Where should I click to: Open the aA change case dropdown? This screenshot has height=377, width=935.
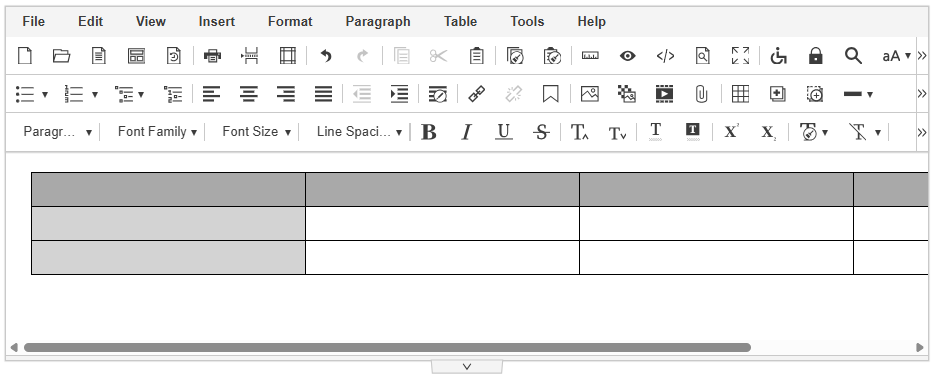[897, 56]
